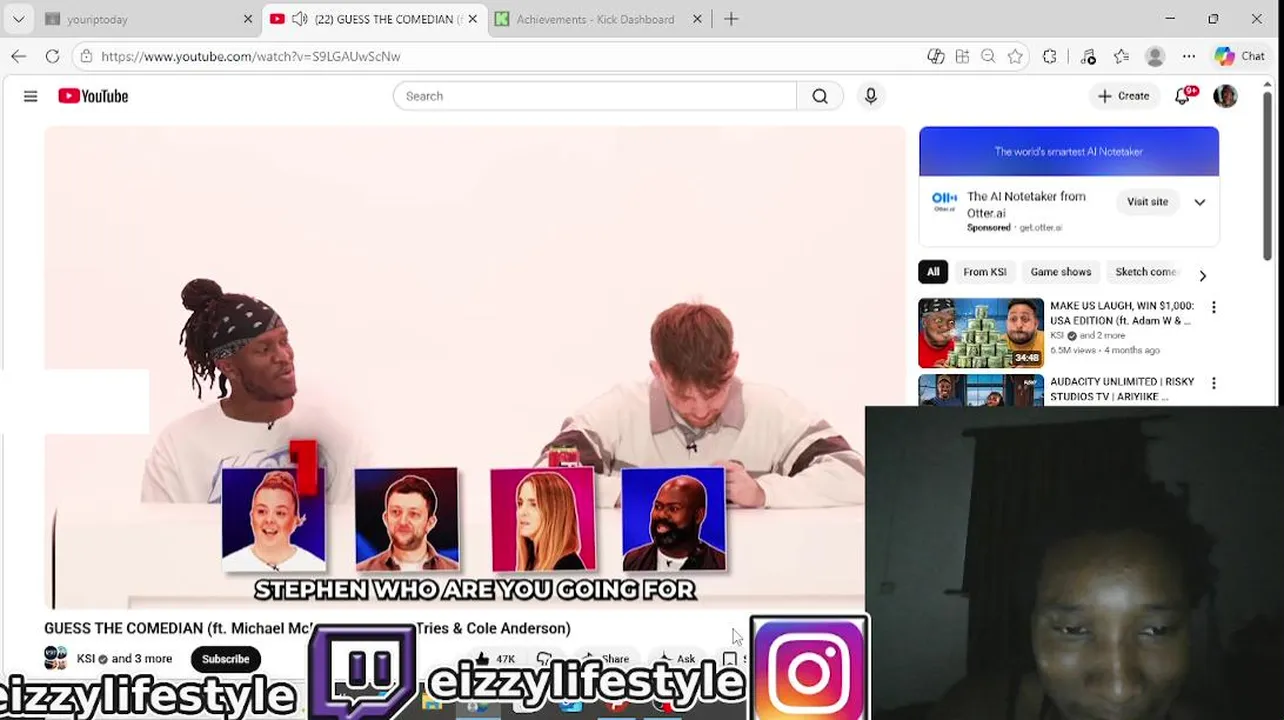Expand the Otter.ai ad chevron
1284x720 pixels.
(x=1199, y=202)
